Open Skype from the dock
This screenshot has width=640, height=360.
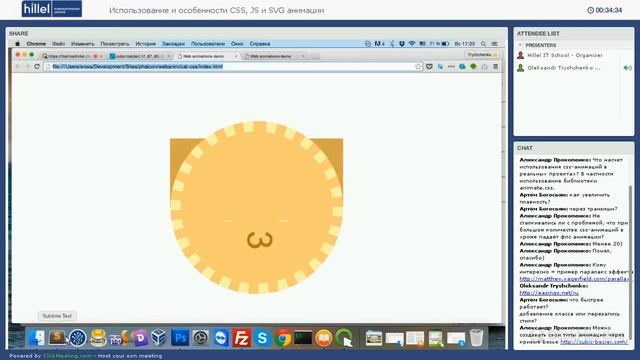(262, 338)
